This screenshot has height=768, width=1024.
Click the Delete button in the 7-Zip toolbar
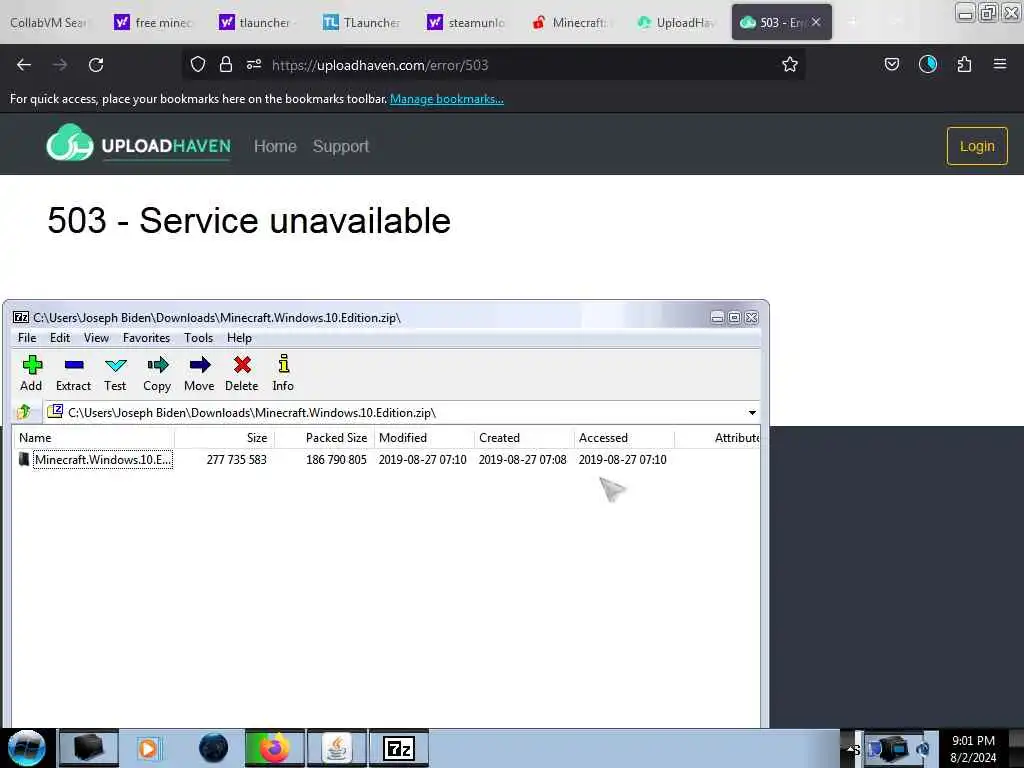(242, 374)
